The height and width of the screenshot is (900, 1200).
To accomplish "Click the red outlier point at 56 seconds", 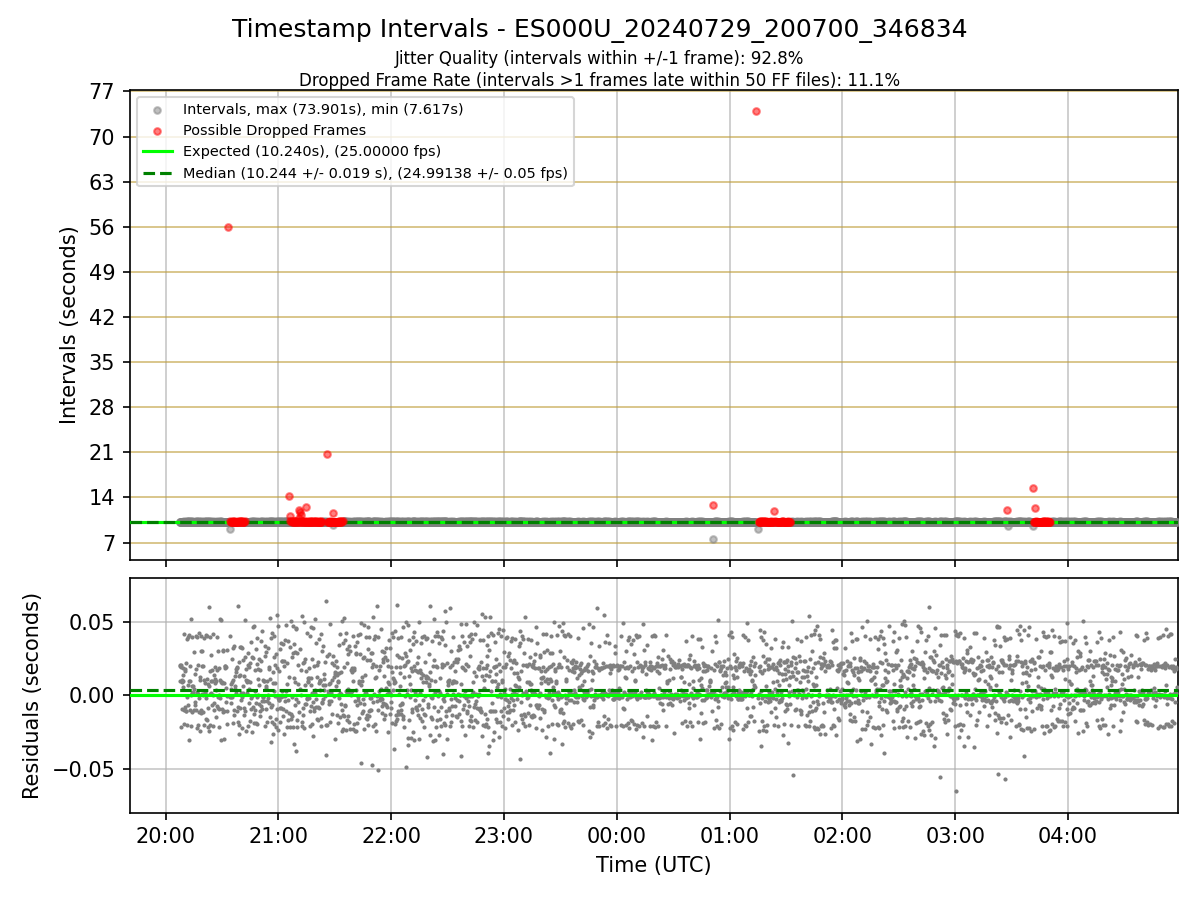I will click(228, 227).
